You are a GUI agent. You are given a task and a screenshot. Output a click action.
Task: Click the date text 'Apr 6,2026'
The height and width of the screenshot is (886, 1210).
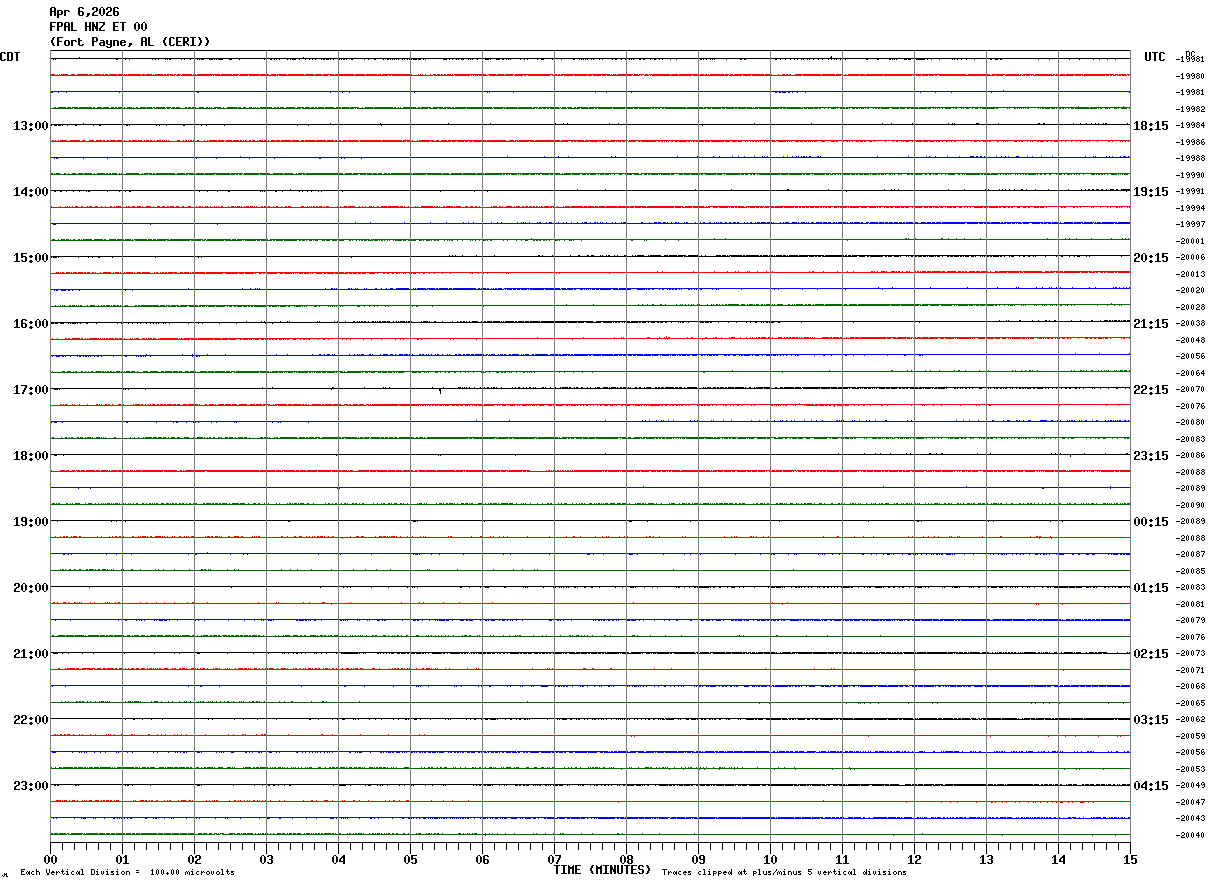84,12
